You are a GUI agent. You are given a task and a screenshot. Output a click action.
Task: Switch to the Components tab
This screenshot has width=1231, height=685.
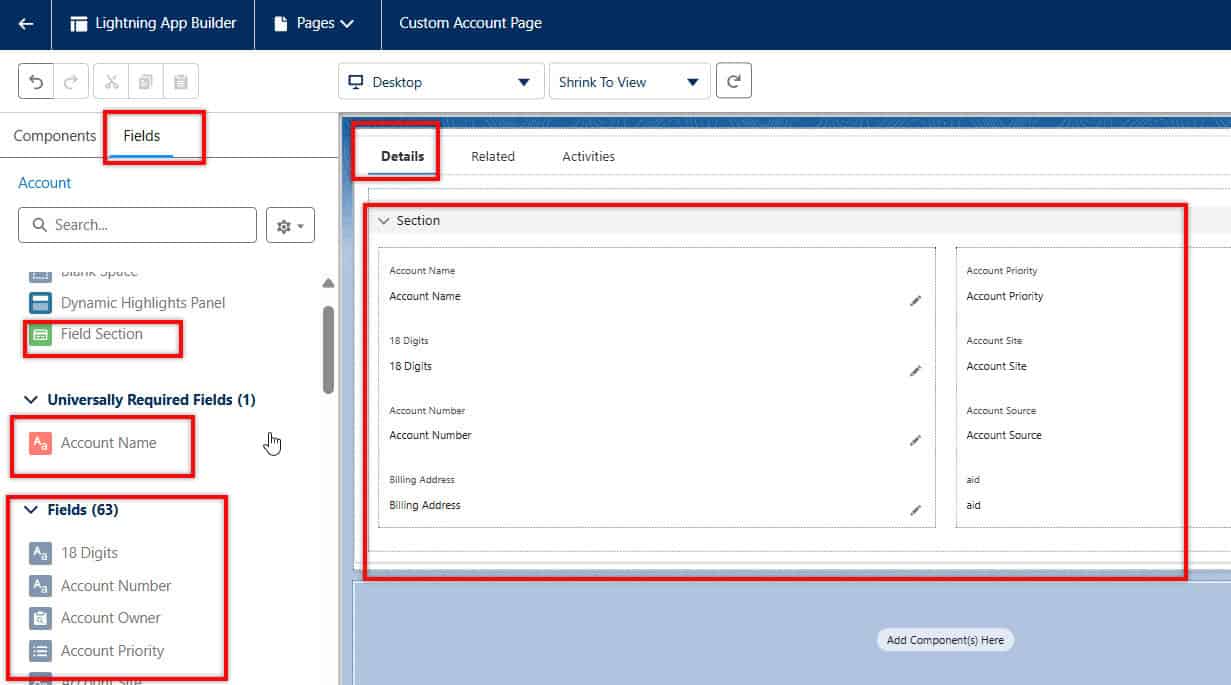[55, 136]
